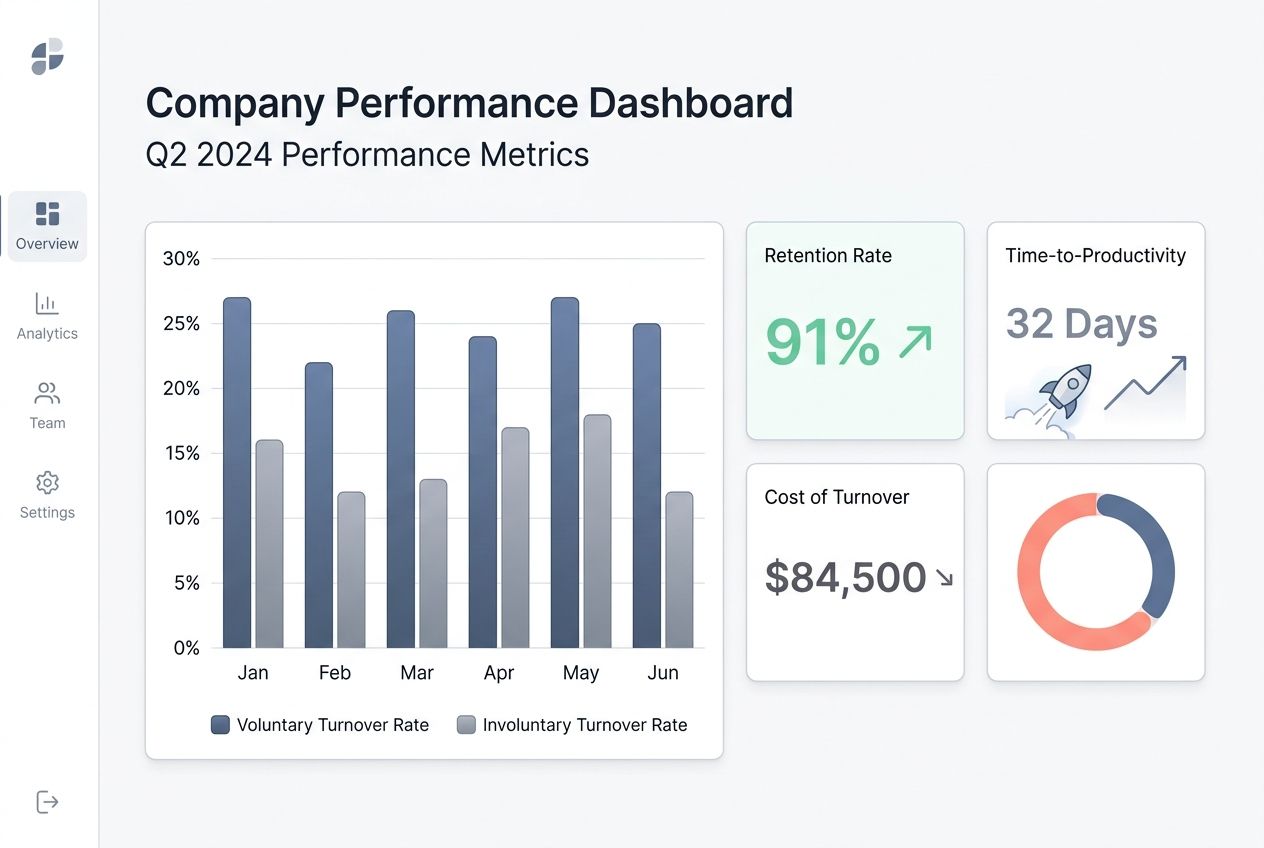The width and height of the screenshot is (1264, 848).
Task: Open the Analytics section
Action: [x=47, y=316]
